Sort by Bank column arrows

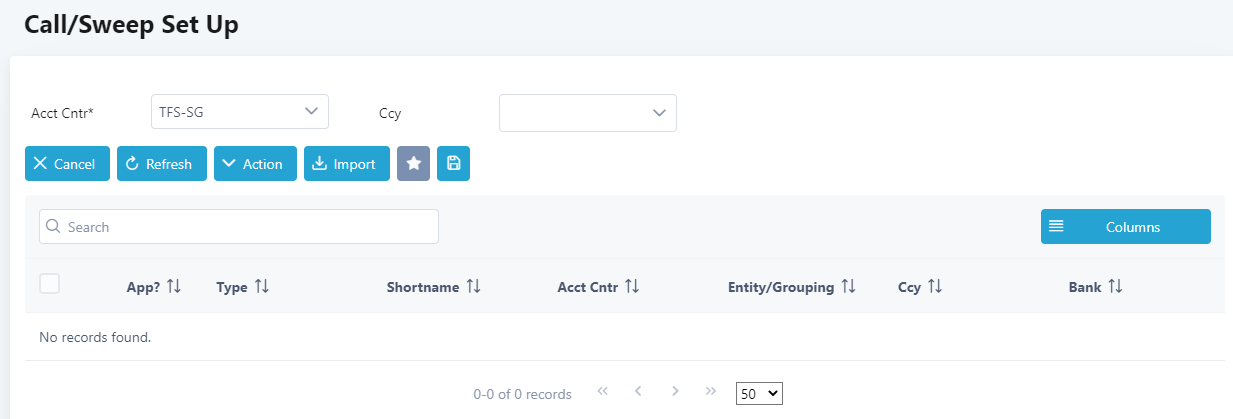1115,287
